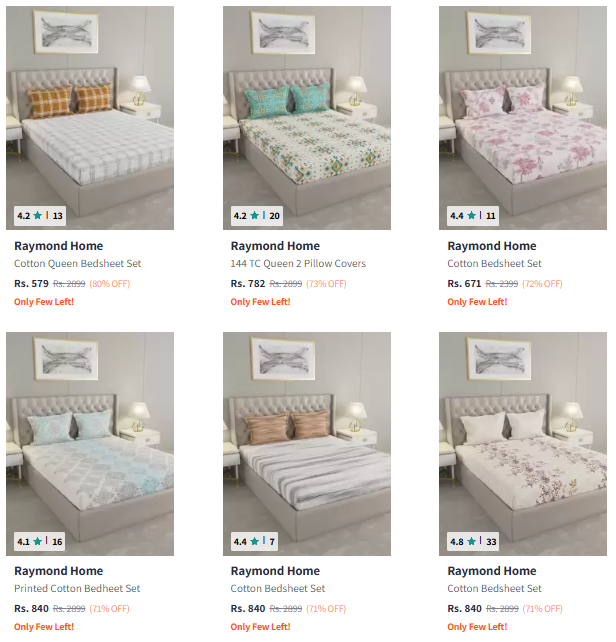Click the 4.2 star rating badge with 20 reviews
Viewport: 616px width, 642px height.
tap(257, 216)
